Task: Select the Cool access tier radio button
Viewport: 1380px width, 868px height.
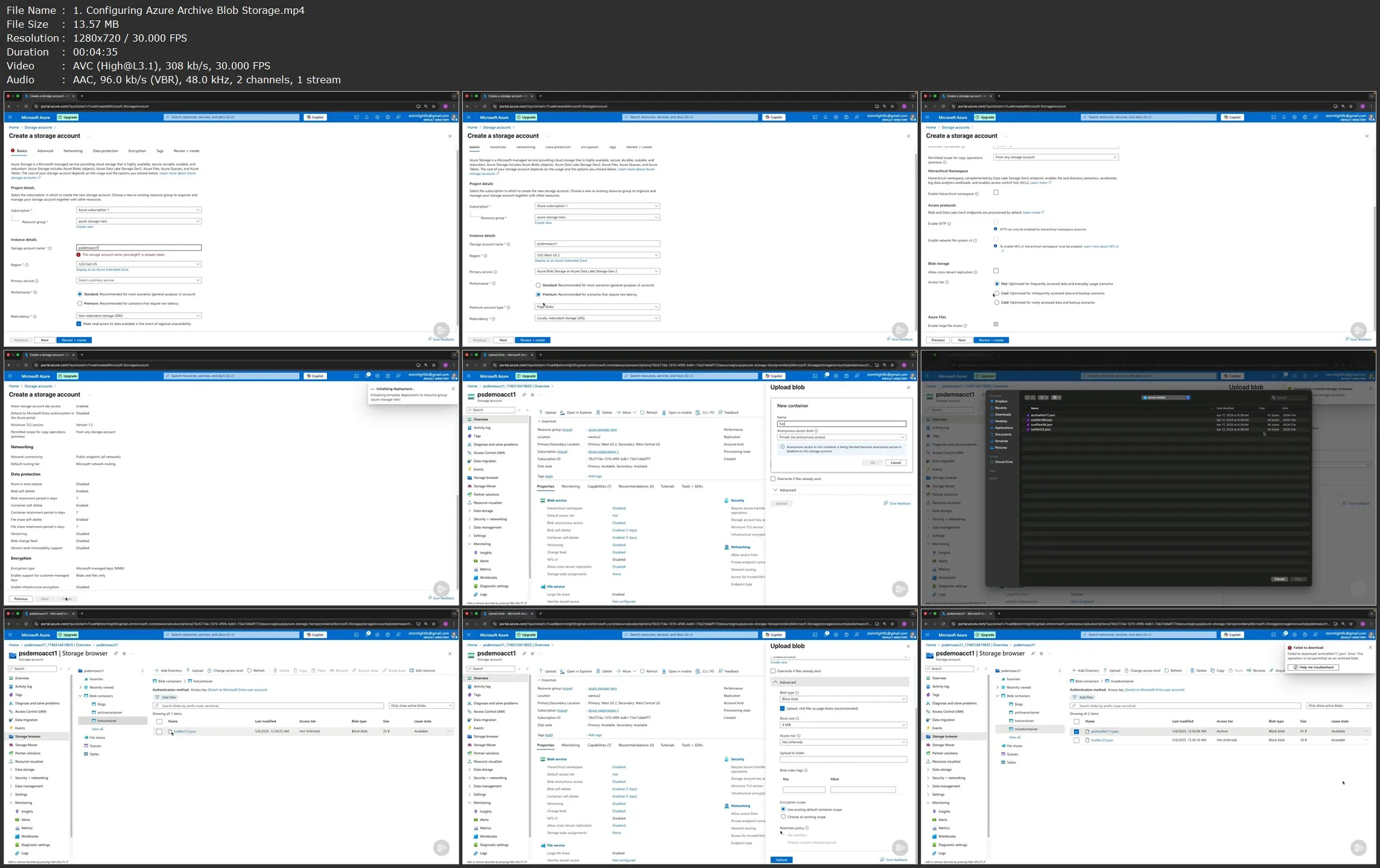Action: point(996,294)
